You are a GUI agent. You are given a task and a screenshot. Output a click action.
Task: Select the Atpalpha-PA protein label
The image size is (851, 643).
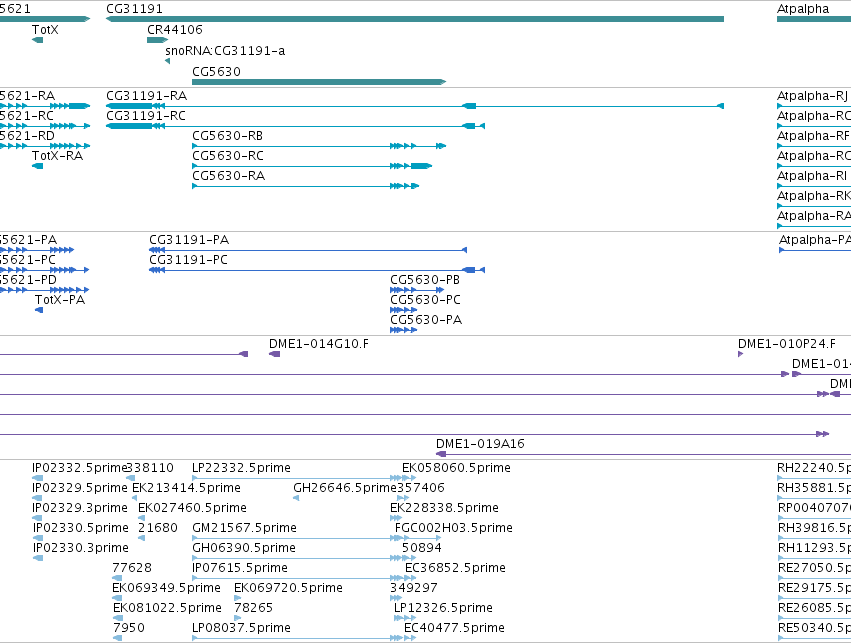815,240
